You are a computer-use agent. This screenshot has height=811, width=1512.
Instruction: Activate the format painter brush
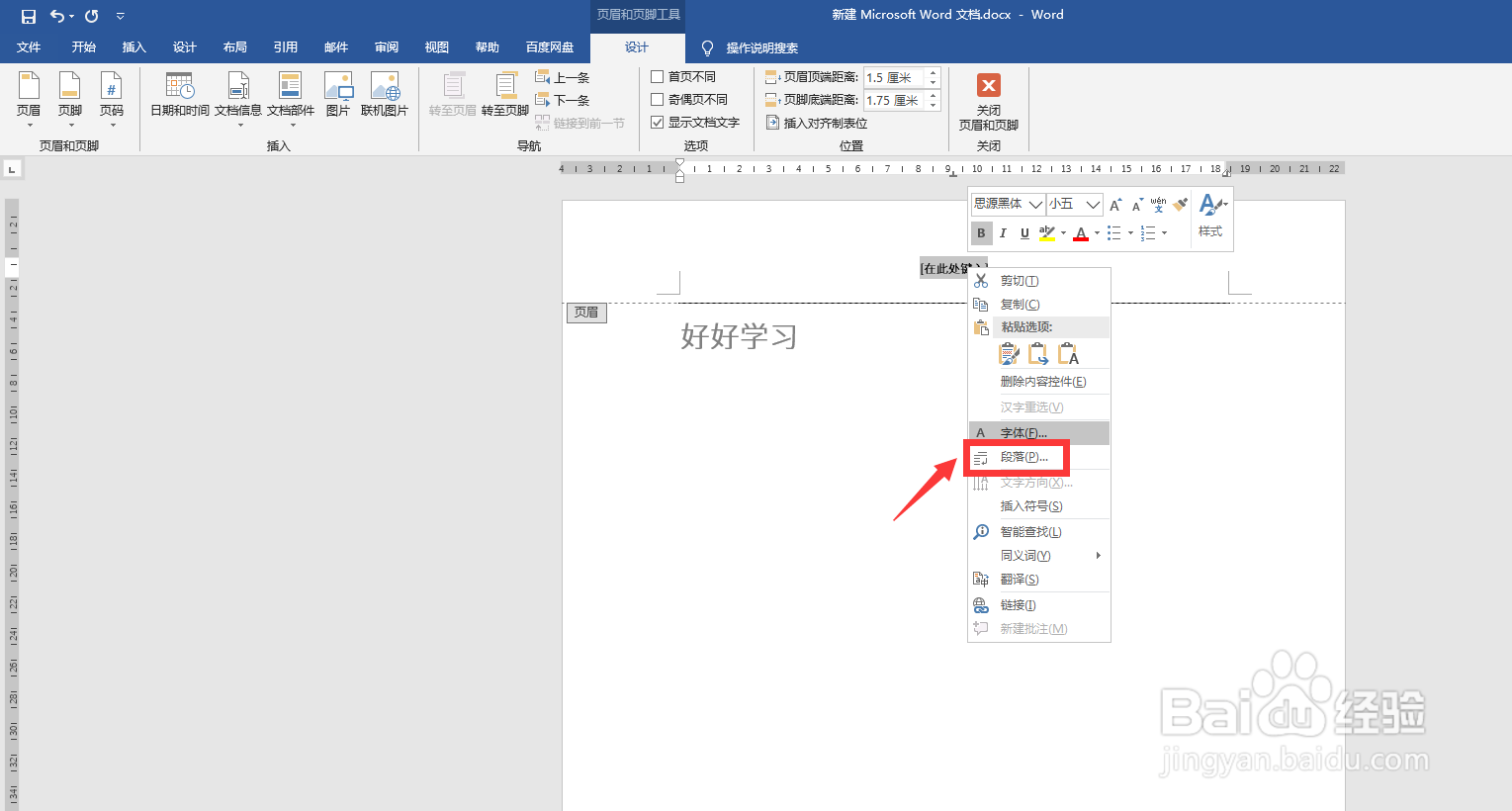1180,205
